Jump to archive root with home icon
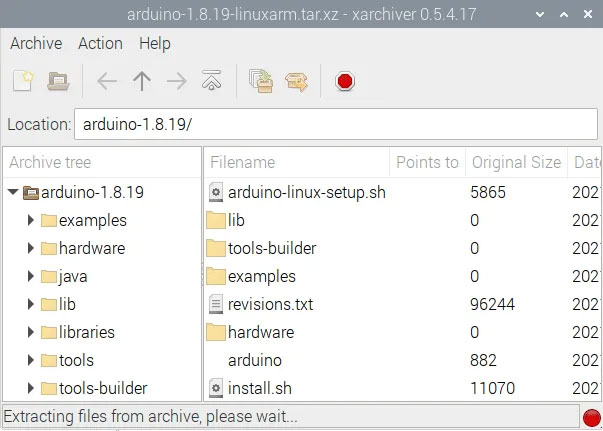Screen dimensions: 603x431 click(x=212, y=80)
